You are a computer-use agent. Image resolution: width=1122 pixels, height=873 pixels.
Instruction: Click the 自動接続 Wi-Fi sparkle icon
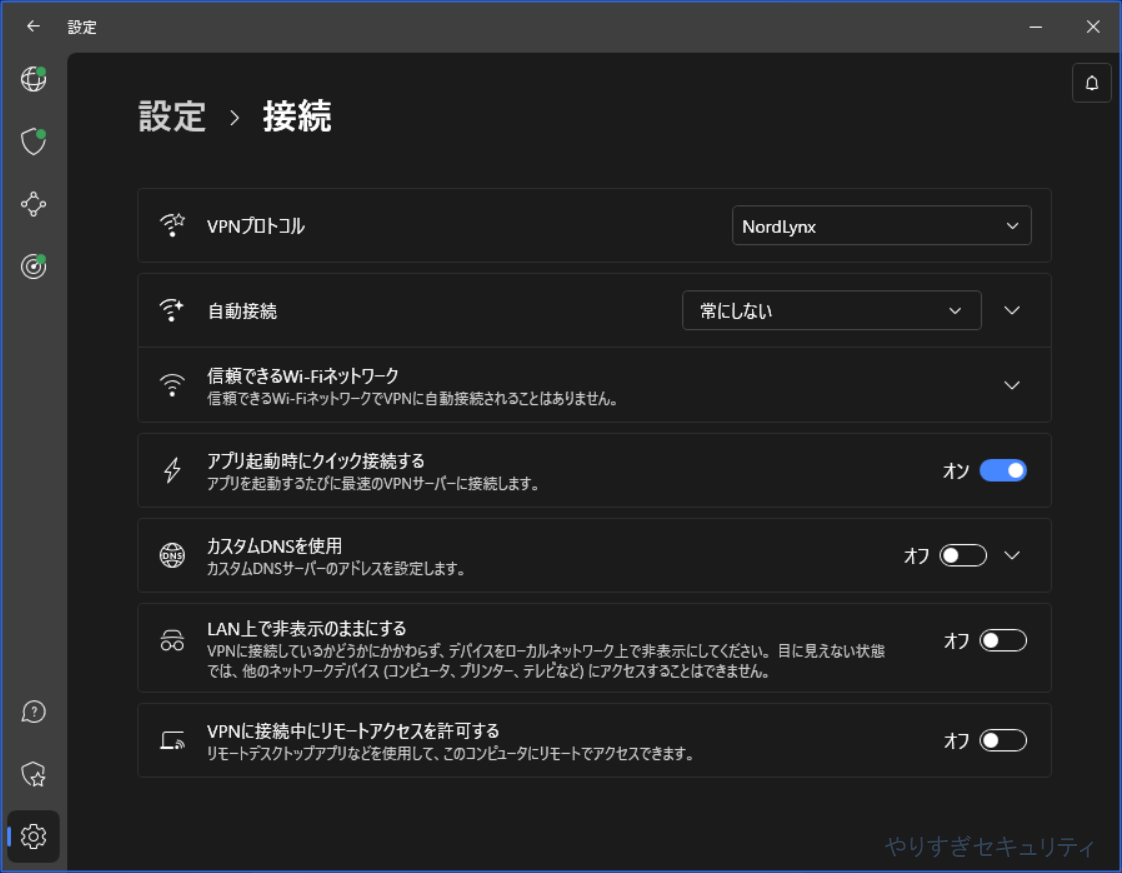point(172,311)
